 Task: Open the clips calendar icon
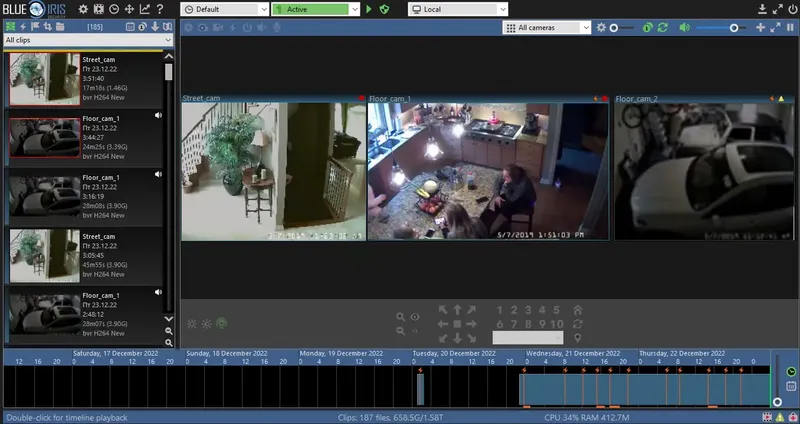pyautogui.click(x=130, y=27)
